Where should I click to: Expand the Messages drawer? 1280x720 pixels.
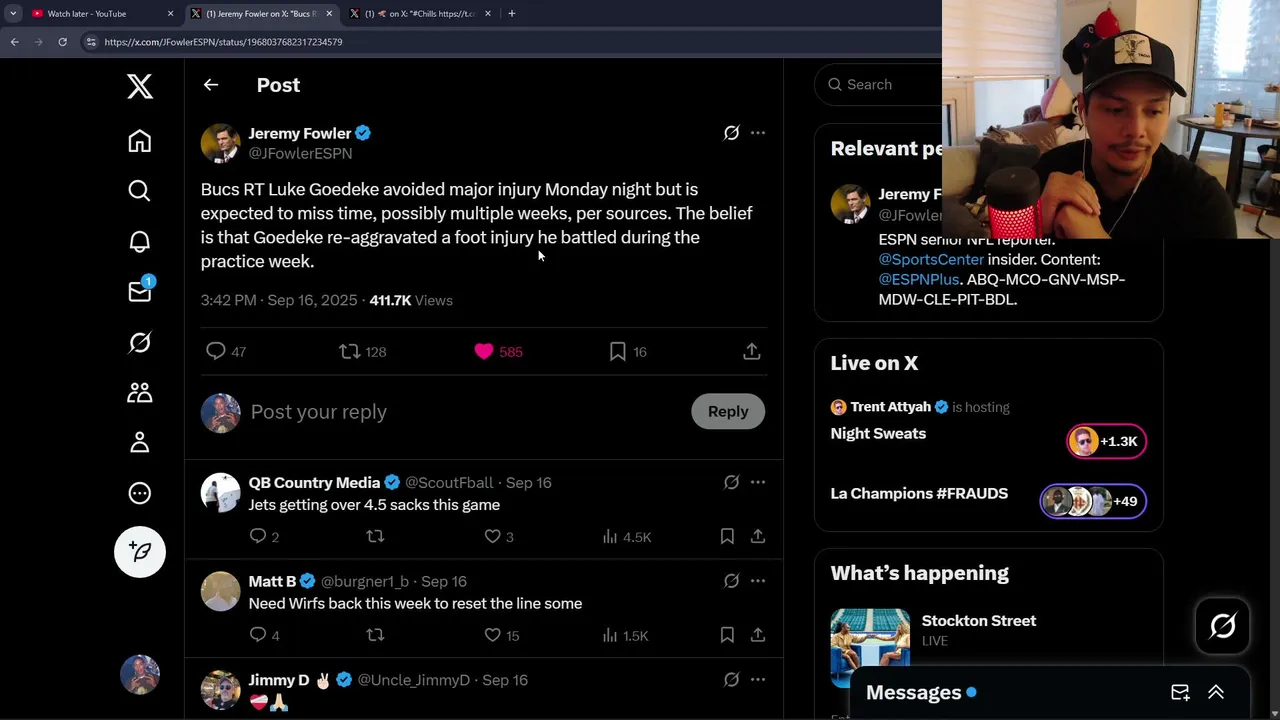click(1216, 692)
